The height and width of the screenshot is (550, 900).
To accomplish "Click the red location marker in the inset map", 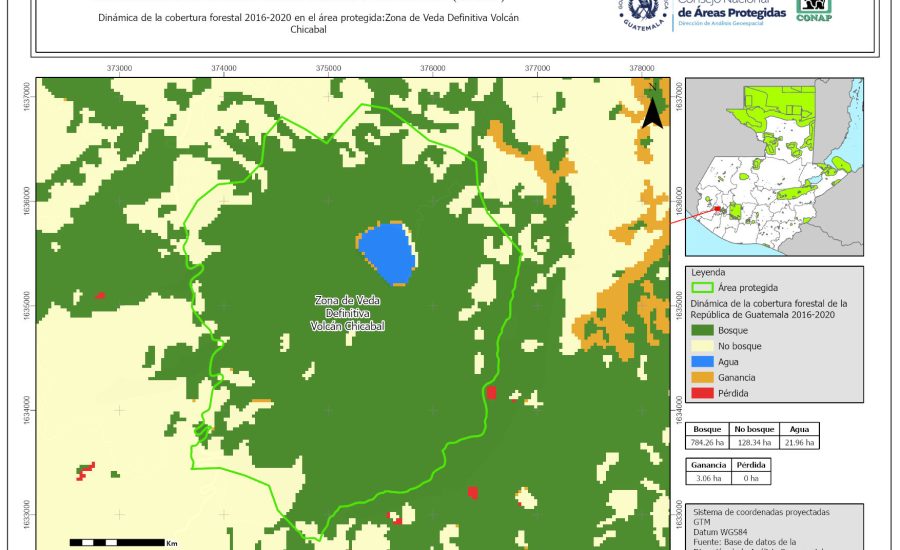I will click(x=716, y=210).
